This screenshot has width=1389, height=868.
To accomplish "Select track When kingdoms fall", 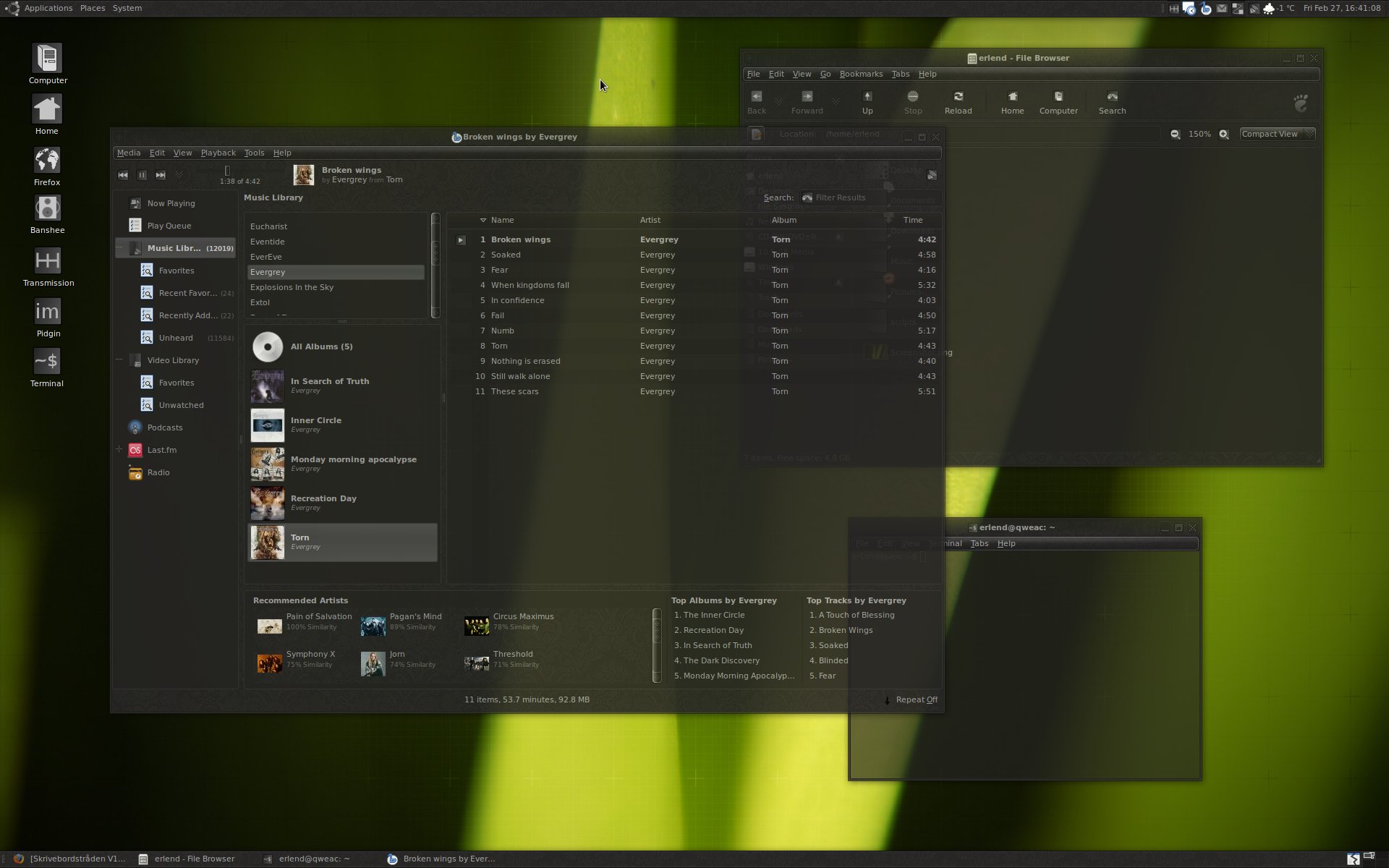I will coord(694,285).
